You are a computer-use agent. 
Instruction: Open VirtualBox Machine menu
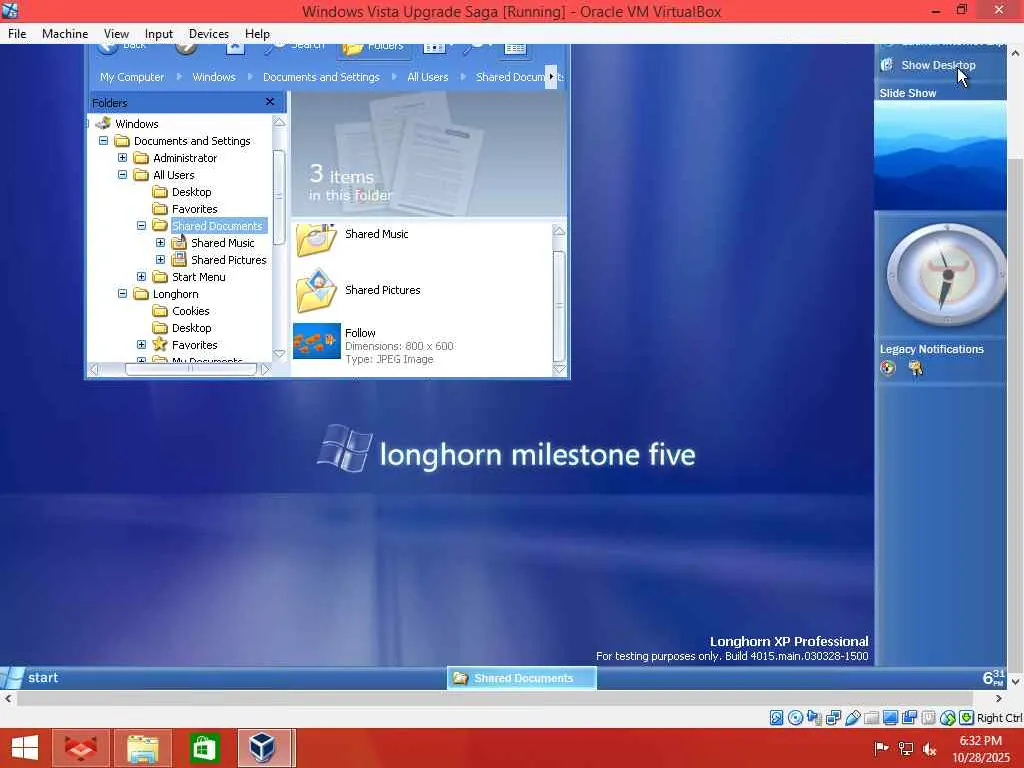tap(65, 33)
